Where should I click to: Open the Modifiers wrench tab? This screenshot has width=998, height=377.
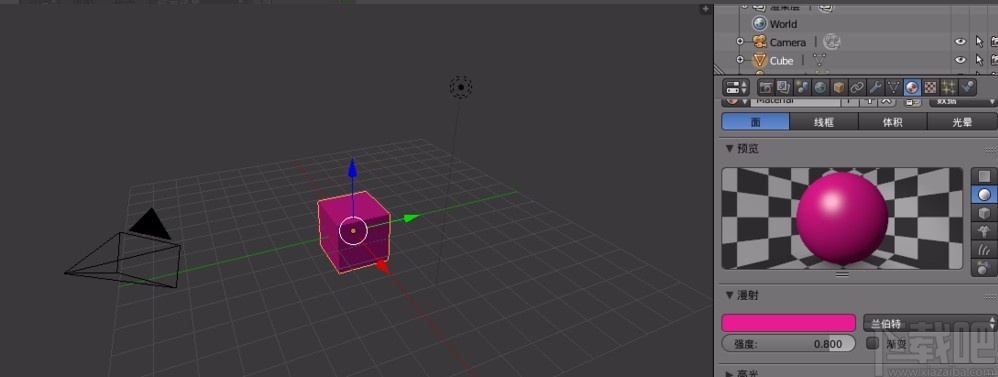876,87
